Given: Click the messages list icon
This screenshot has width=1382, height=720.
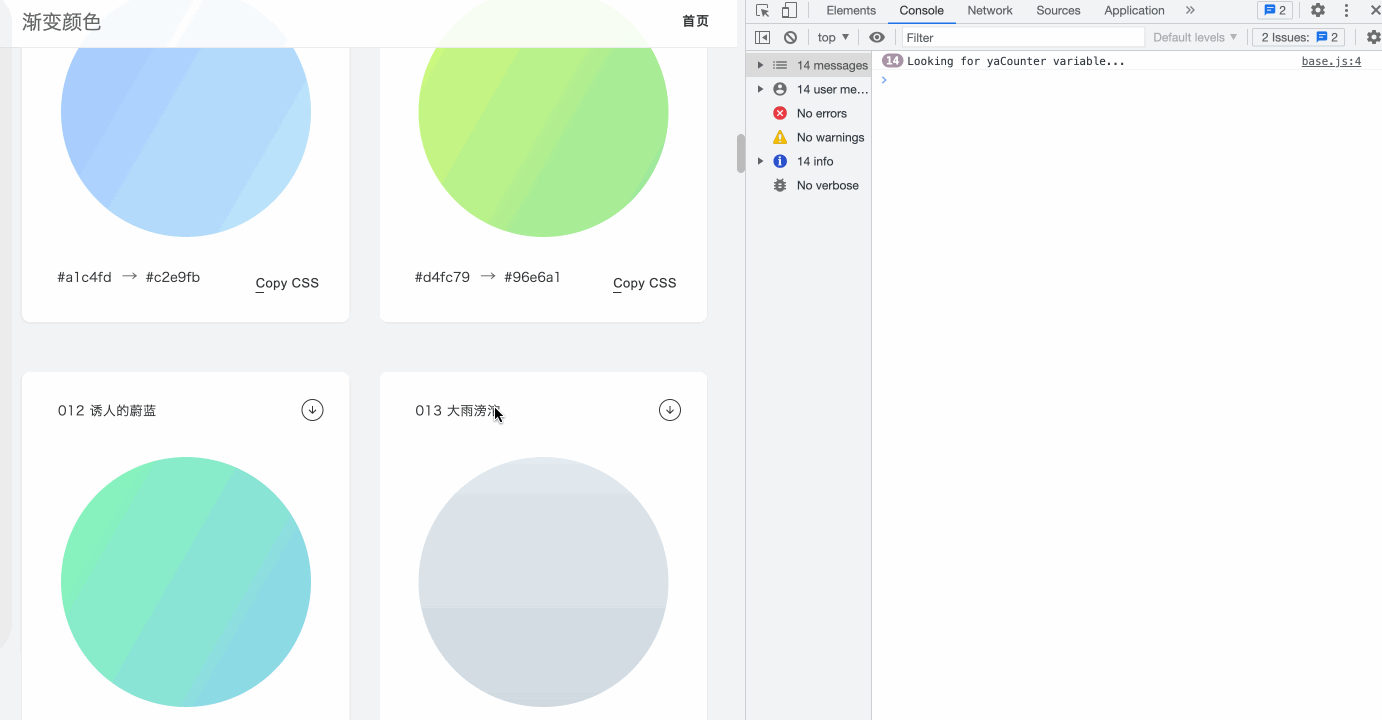Looking at the screenshot, I should click(780, 65).
